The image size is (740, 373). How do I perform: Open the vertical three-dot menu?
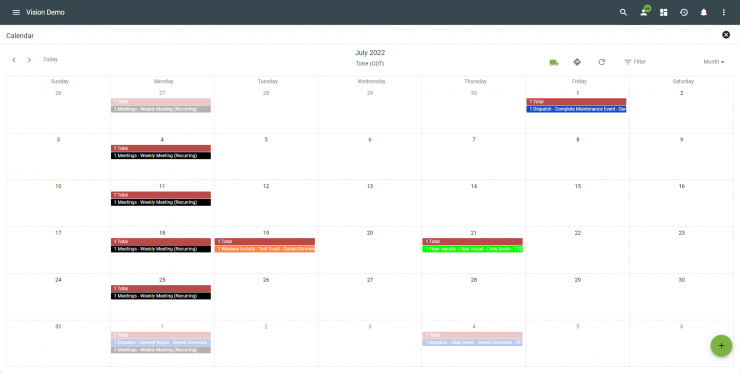(723, 12)
